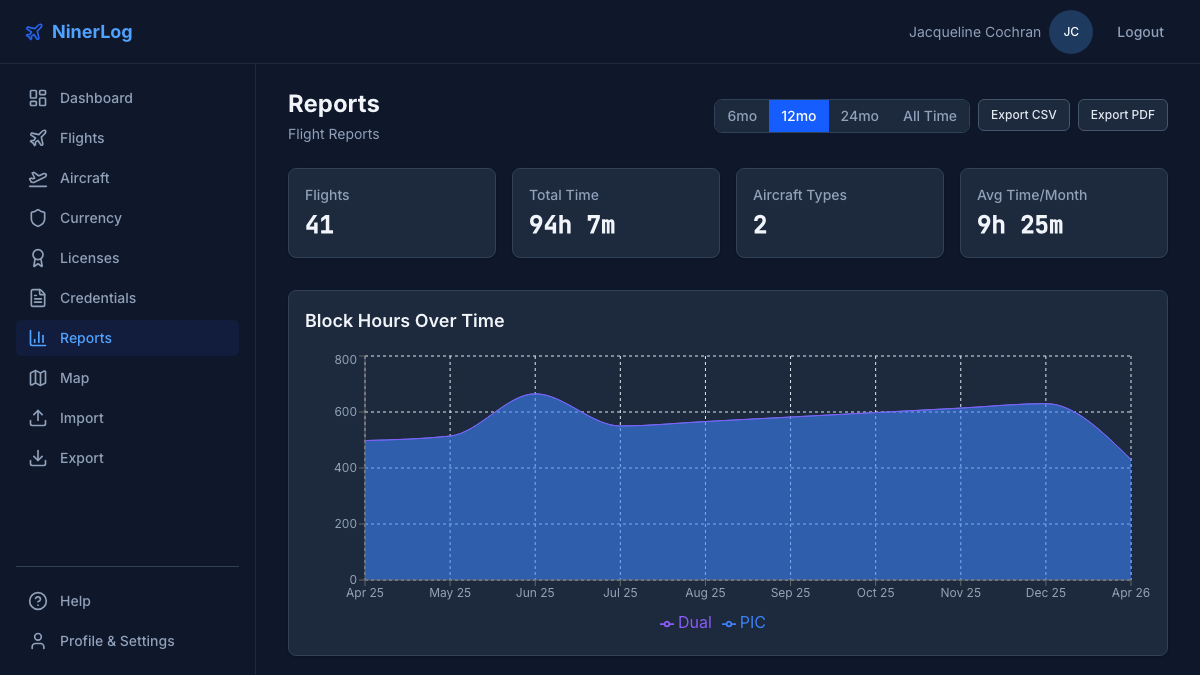The width and height of the screenshot is (1200, 675).
Task: Click the Jacqueline Cochran user name
Action: pos(975,32)
